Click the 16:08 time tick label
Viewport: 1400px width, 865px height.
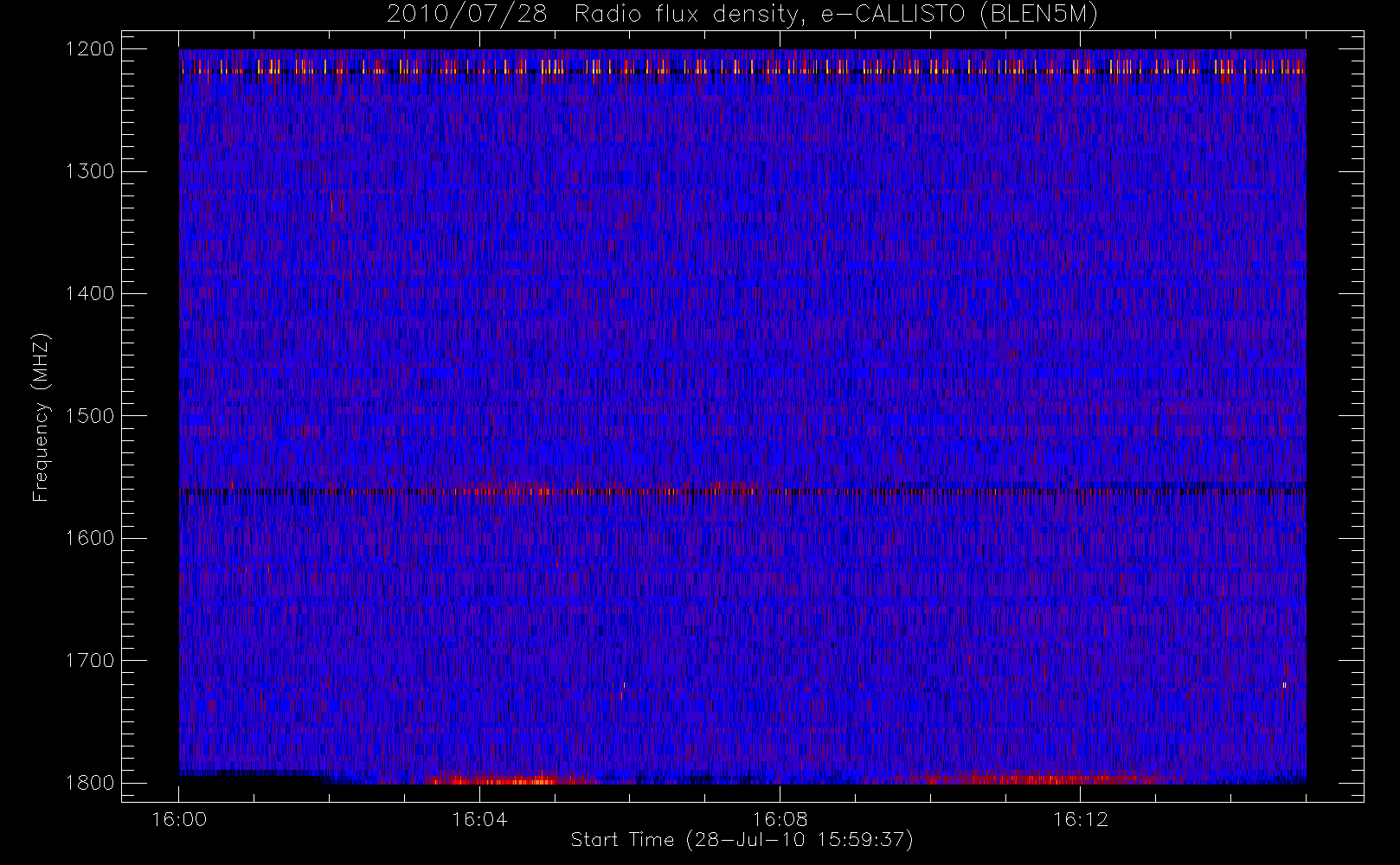(x=780, y=819)
